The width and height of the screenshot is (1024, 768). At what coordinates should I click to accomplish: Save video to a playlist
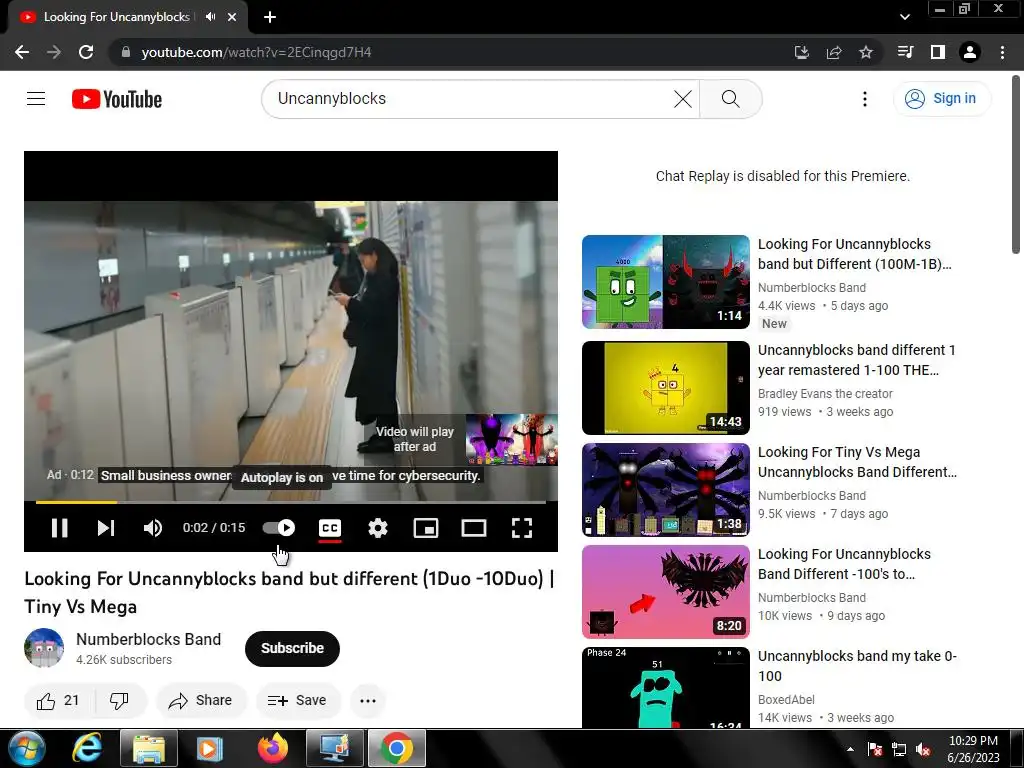298,701
